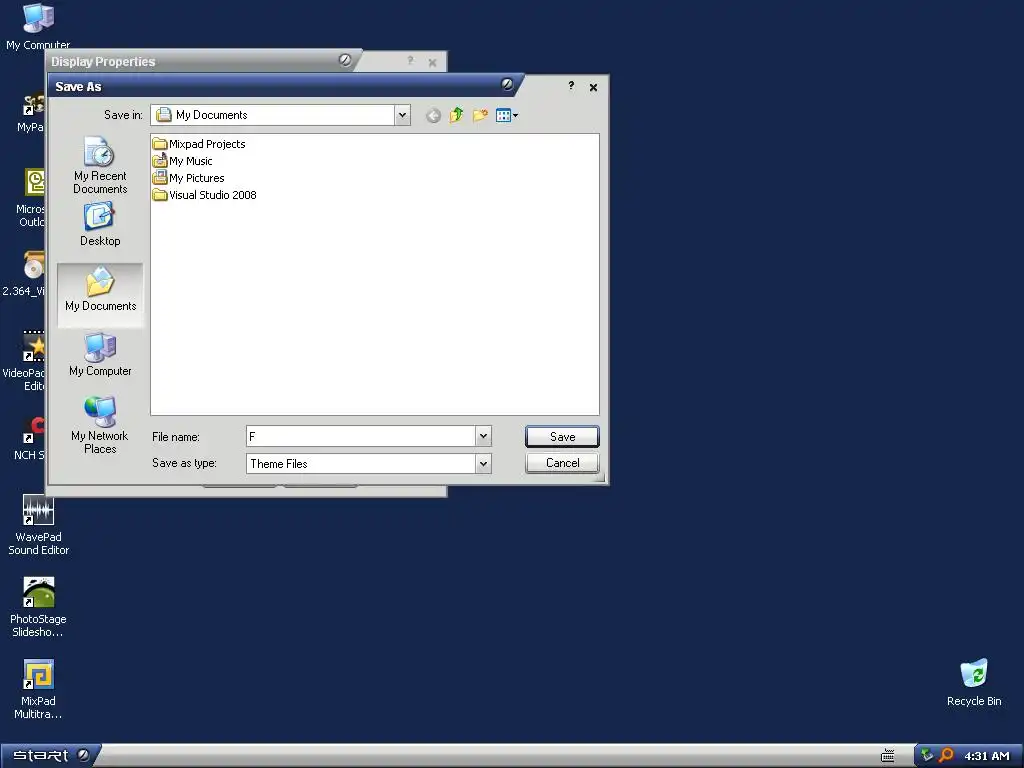Close the Save As dialog

pos(593,87)
